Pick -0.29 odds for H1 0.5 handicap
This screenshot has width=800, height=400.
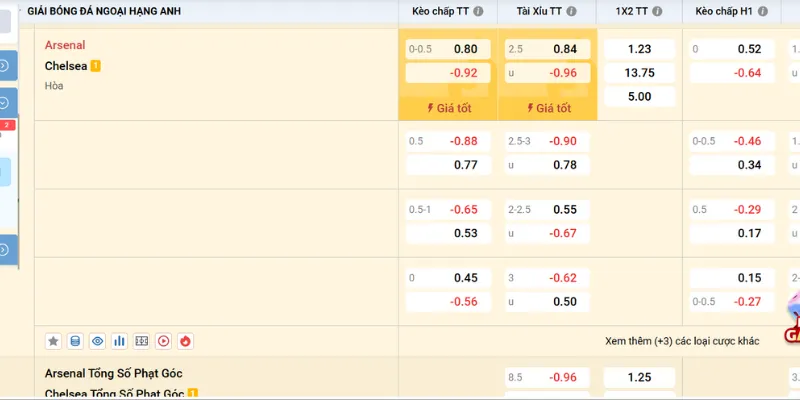(x=732, y=210)
